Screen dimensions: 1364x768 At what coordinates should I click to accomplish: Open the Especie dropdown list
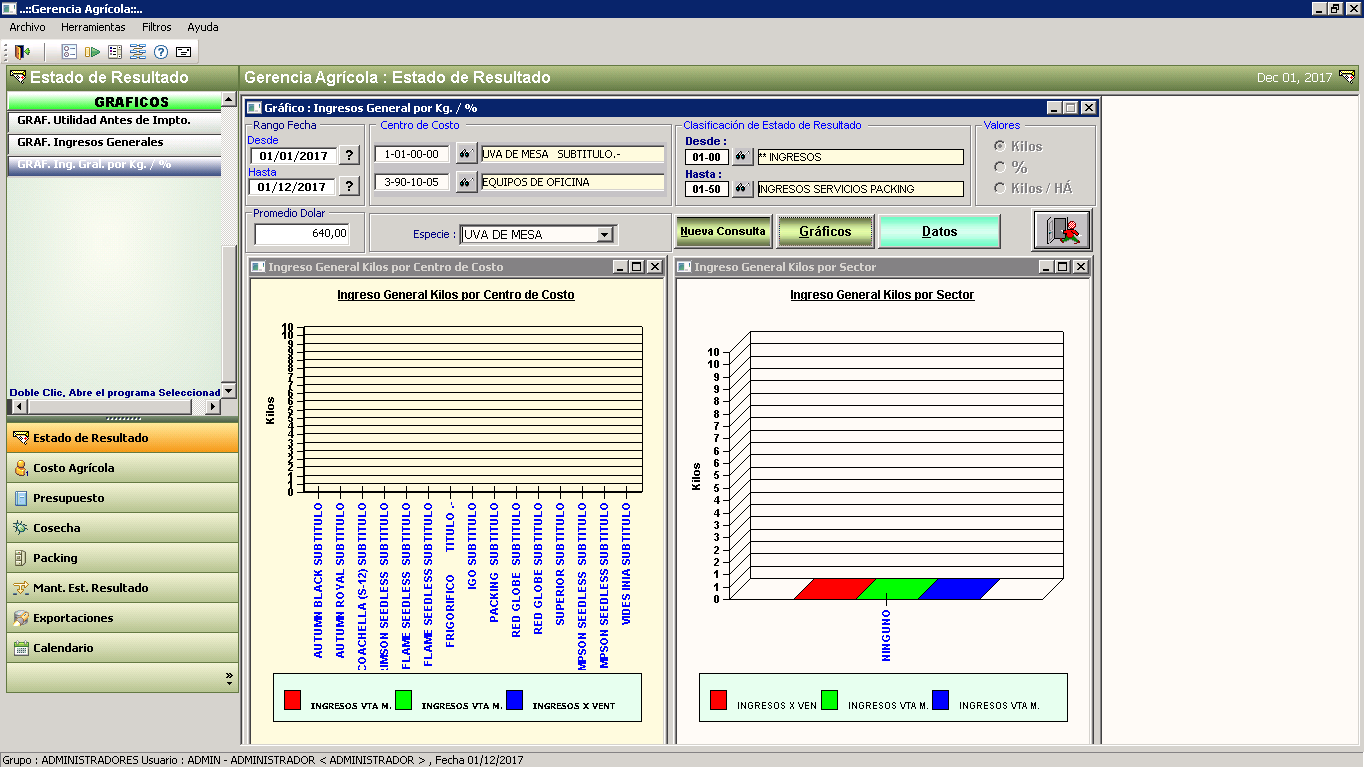point(604,235)
